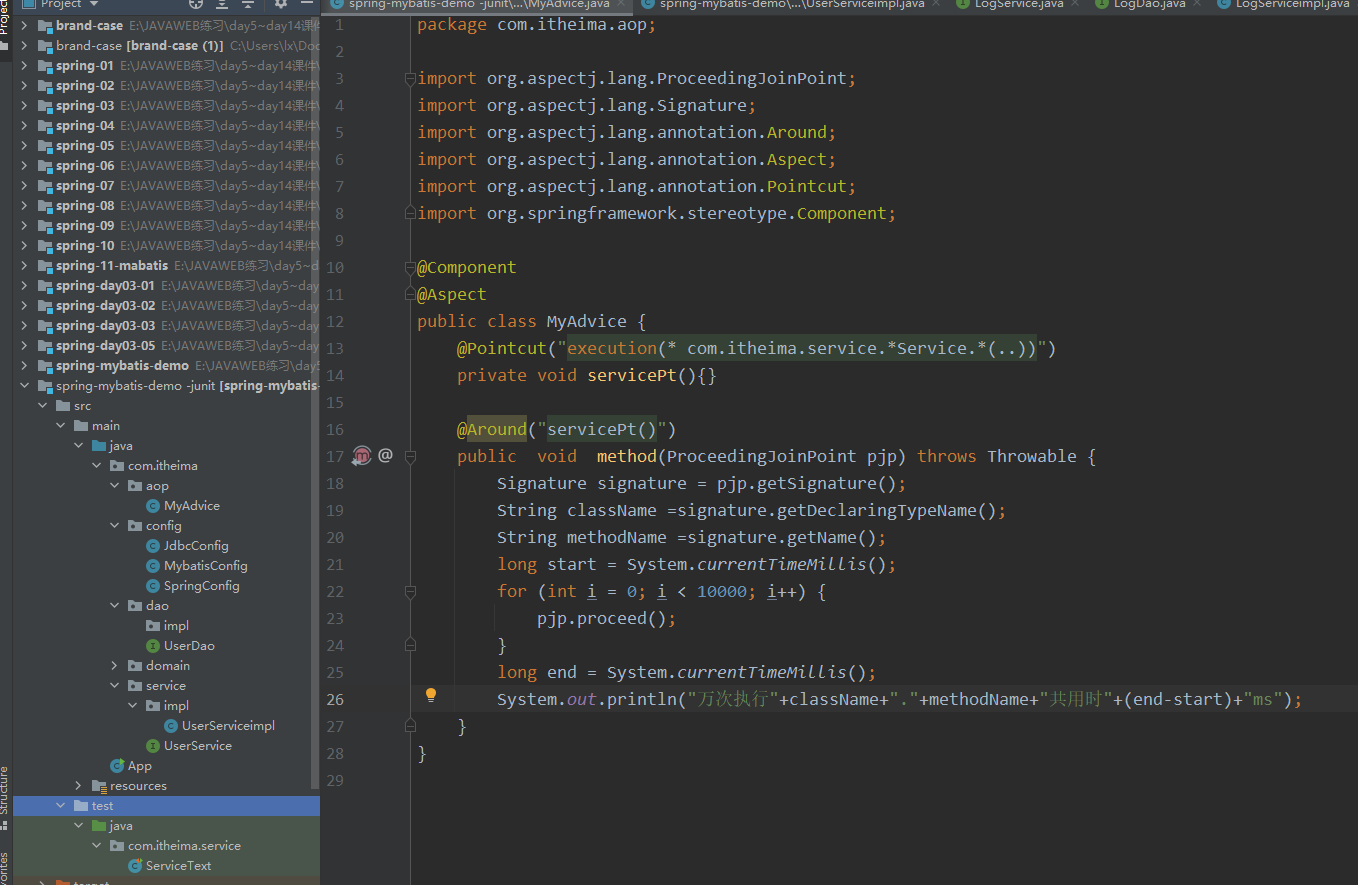This screenshot has height=885, width=1358.
Task: Fold the import block at line 3
Action: 409,78
